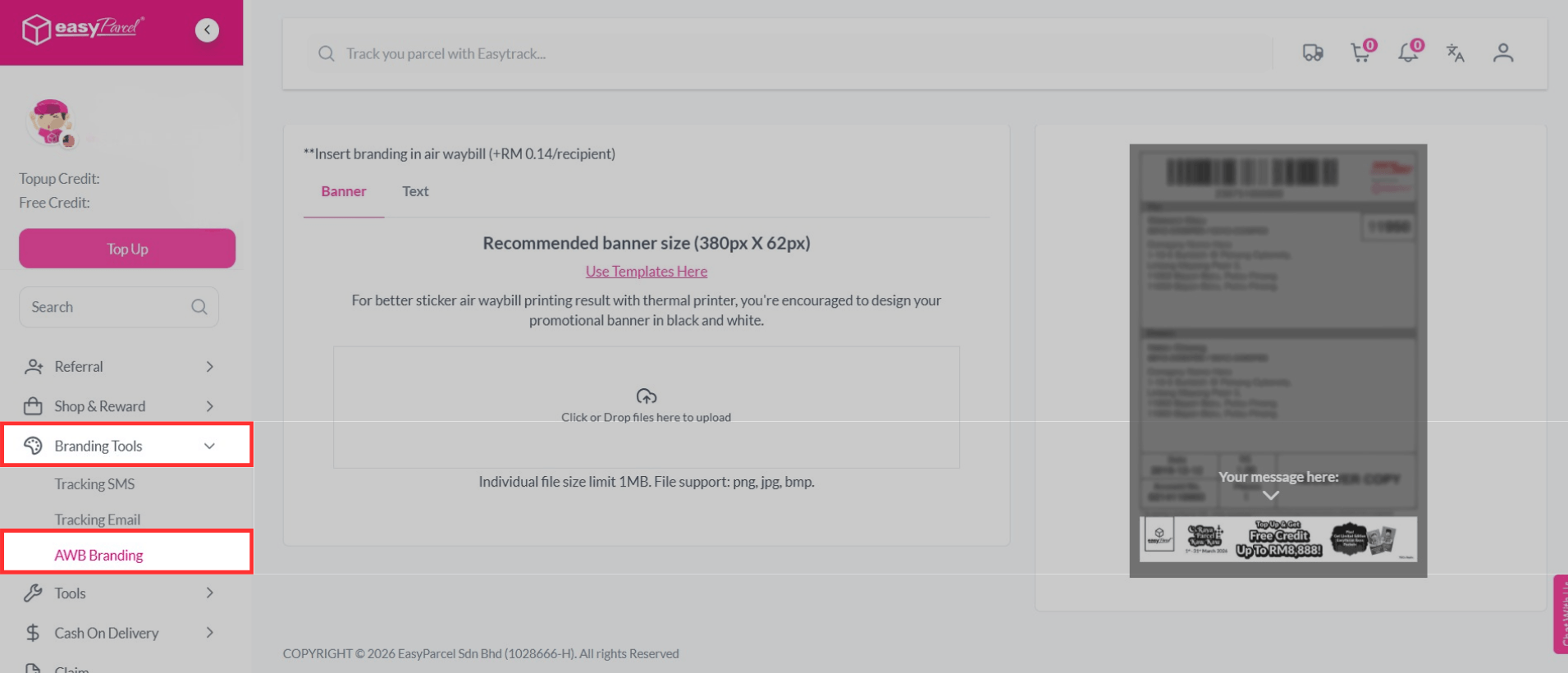Screen dimensions: 1568x673
Task: Select the Banner tab
Action: coord(343,191)
